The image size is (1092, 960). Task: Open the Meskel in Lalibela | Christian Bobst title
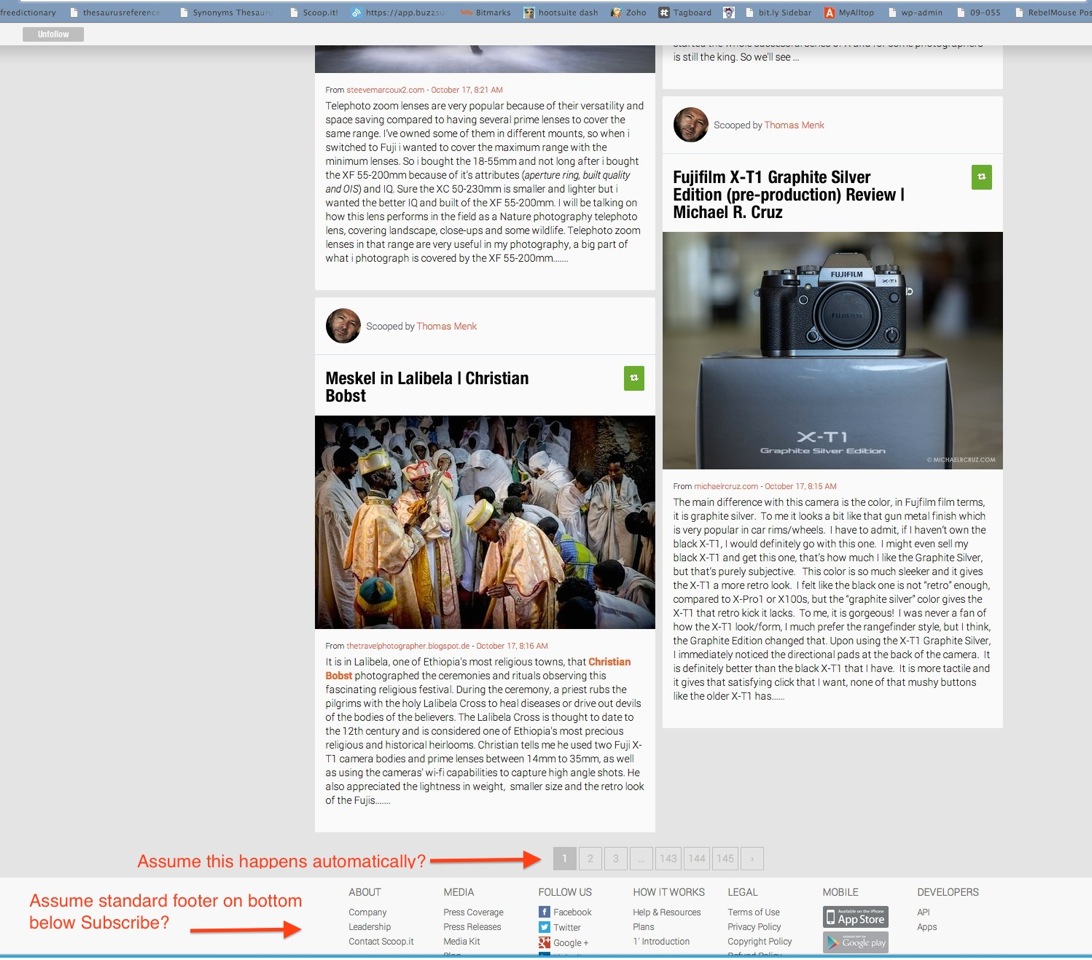pyautogui.click(x=427, y=387)
